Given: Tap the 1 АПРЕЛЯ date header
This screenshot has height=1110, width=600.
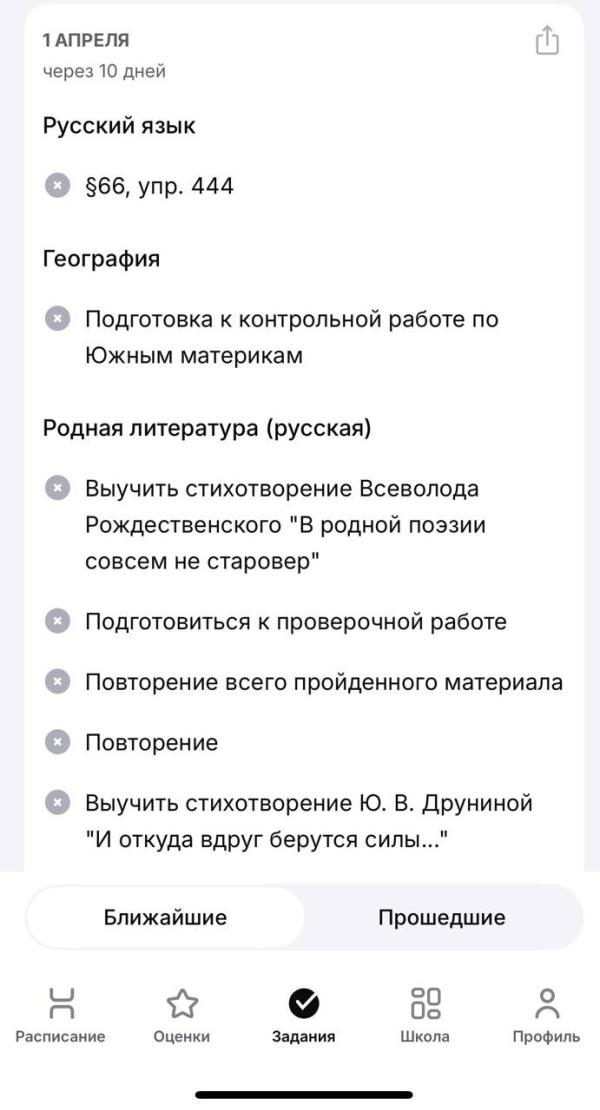Looking at the screenshot, I should 86,40.
